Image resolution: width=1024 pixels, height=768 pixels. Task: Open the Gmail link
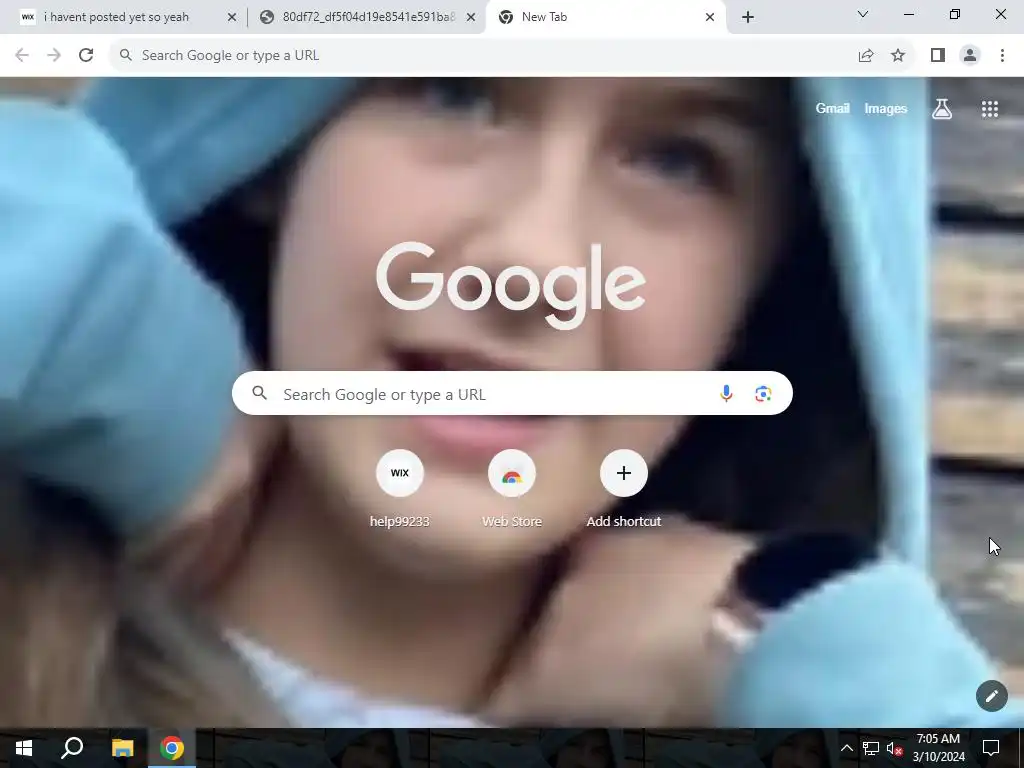click(832, 108)
